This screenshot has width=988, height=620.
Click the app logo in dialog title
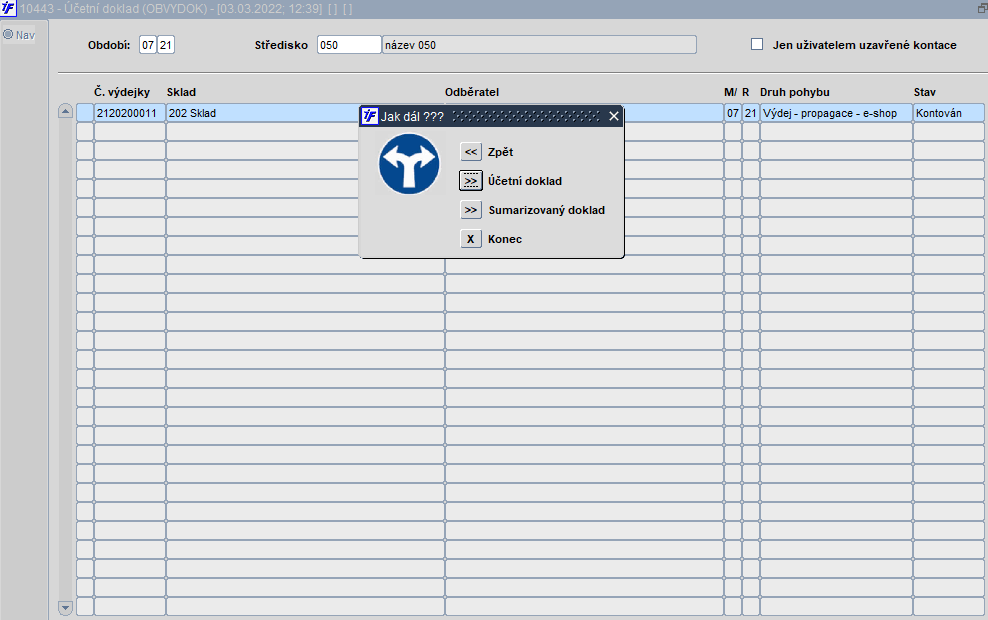coord(370,116)
